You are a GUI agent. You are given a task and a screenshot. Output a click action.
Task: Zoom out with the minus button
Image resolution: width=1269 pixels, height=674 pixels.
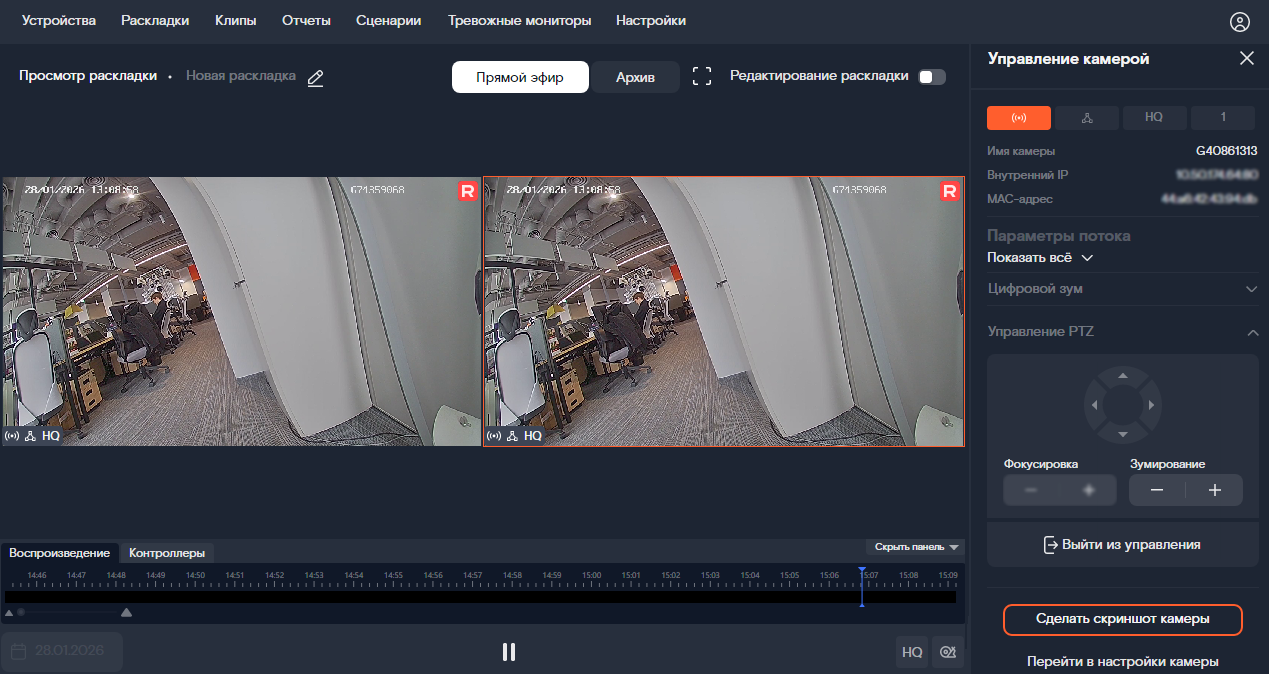[x=1157, y=490]
